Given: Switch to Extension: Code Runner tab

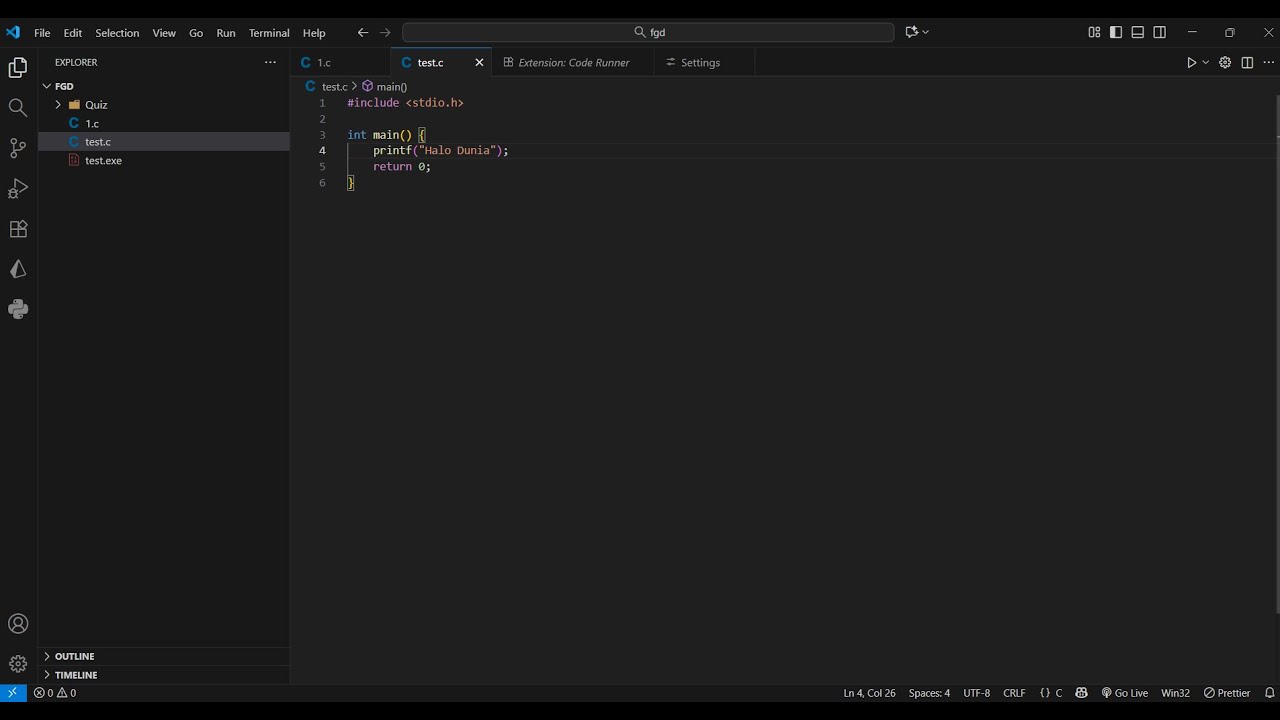Looking at the screenshot, I should 573,62.
